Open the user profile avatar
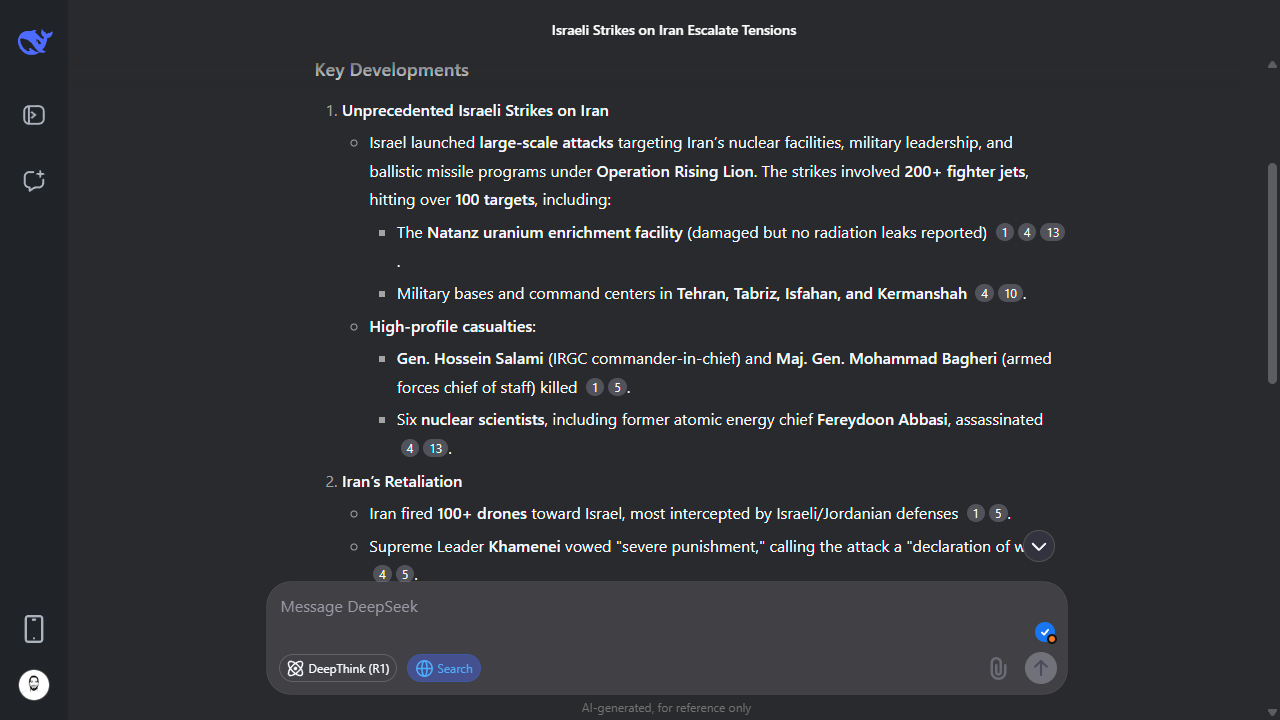 pos(34,685)
